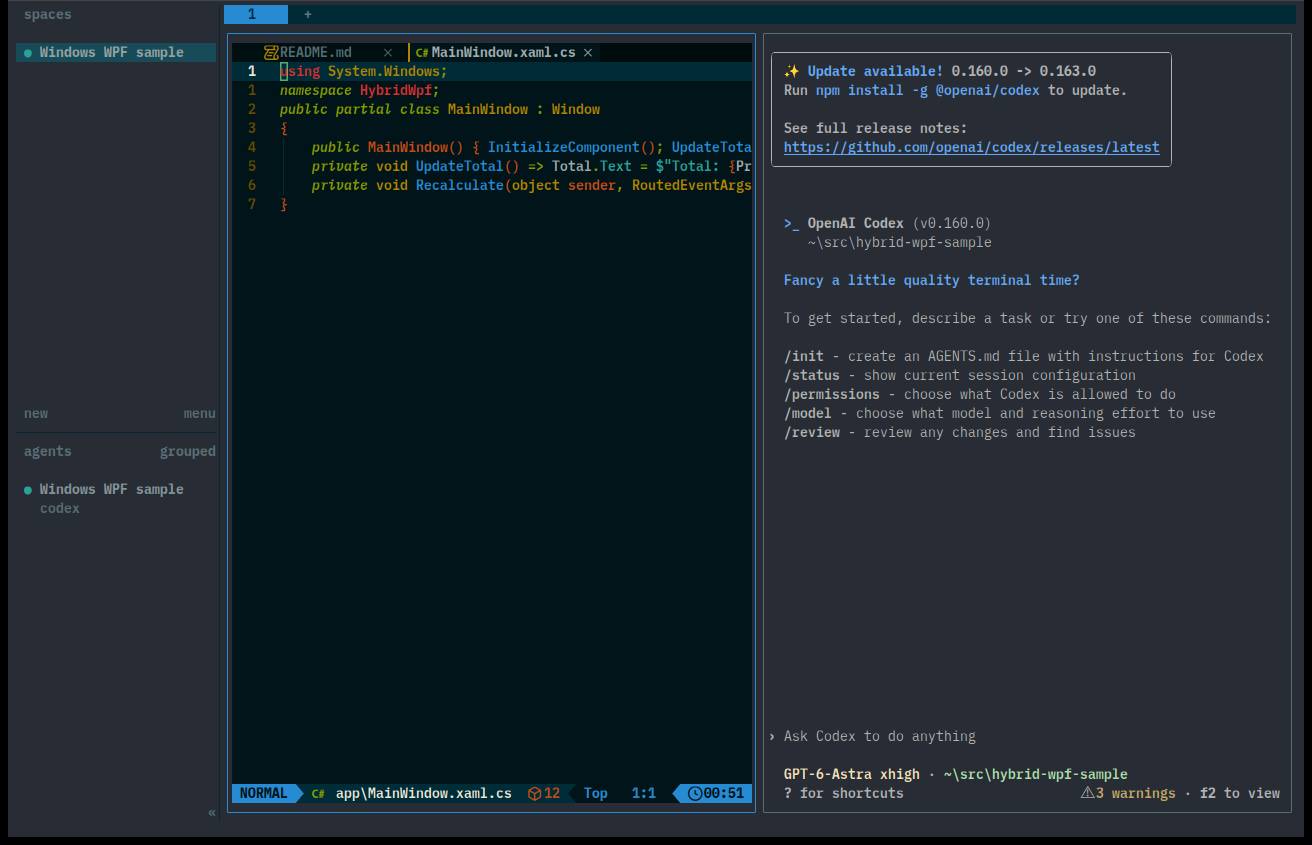Image resolution: width=1312 pixels, height=845 pixels.
Task: Click the namespace HybridWpf line
Action: tap(360, 90)
